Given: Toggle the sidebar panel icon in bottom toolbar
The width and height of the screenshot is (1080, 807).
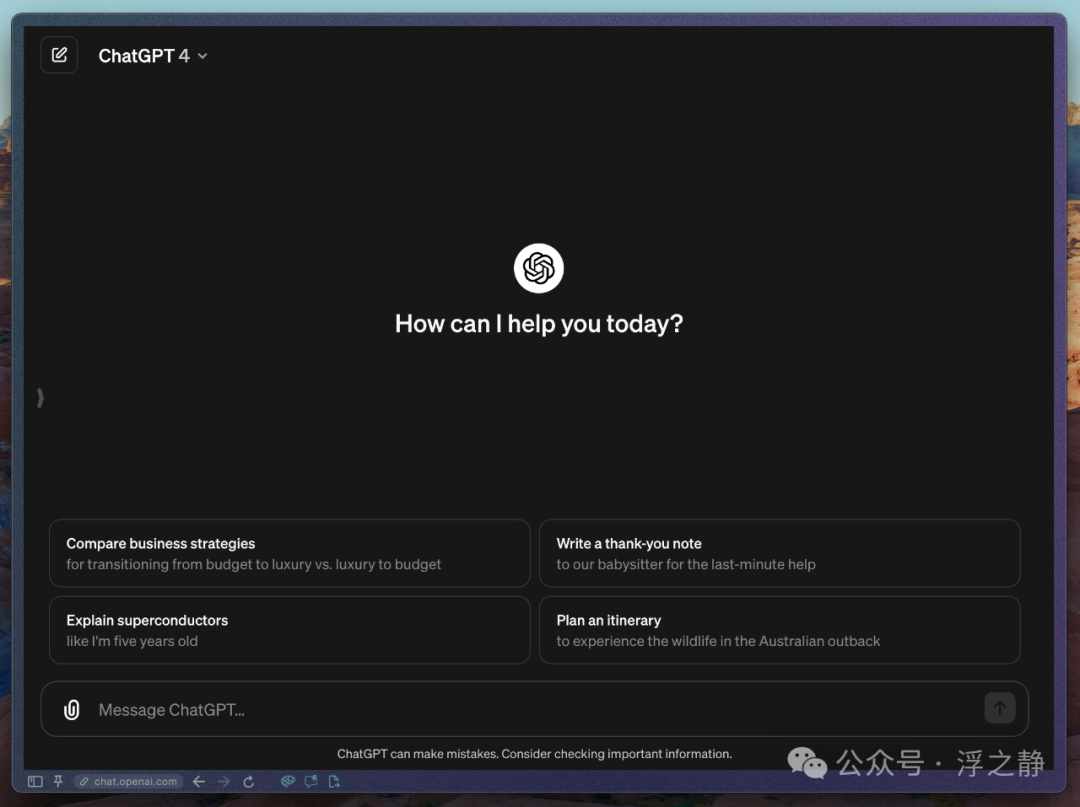Looking at the screenshot, I should point(35,782).
